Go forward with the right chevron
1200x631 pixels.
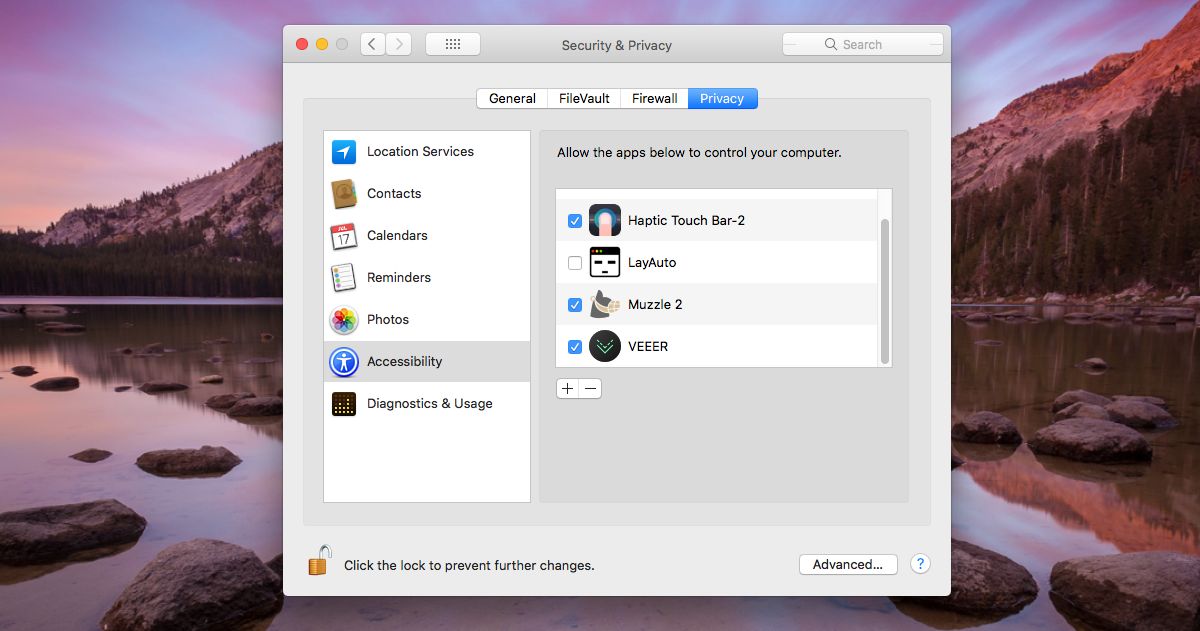pos(399,44)
